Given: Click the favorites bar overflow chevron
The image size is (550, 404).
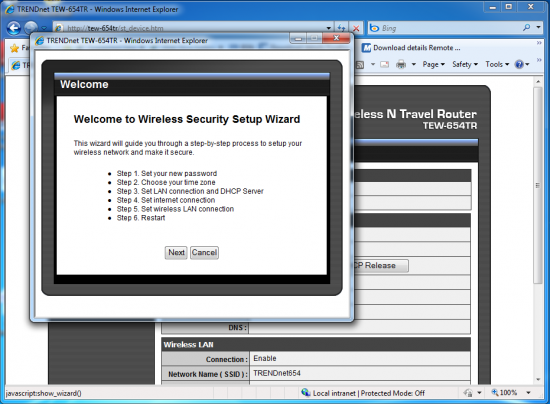Looking at the screenshot, I should [x=539, y=43].
